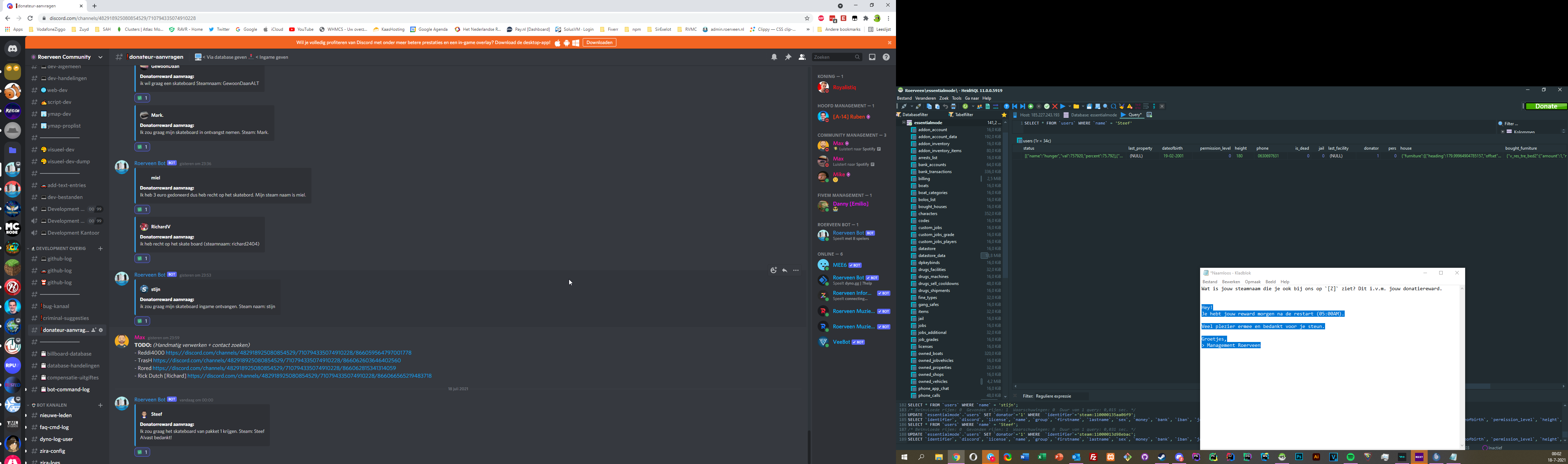The width and height of the screenshot is (1568, 464).
Task: Toggle the Discord member list icon
Action: click(x=801, y=57)
